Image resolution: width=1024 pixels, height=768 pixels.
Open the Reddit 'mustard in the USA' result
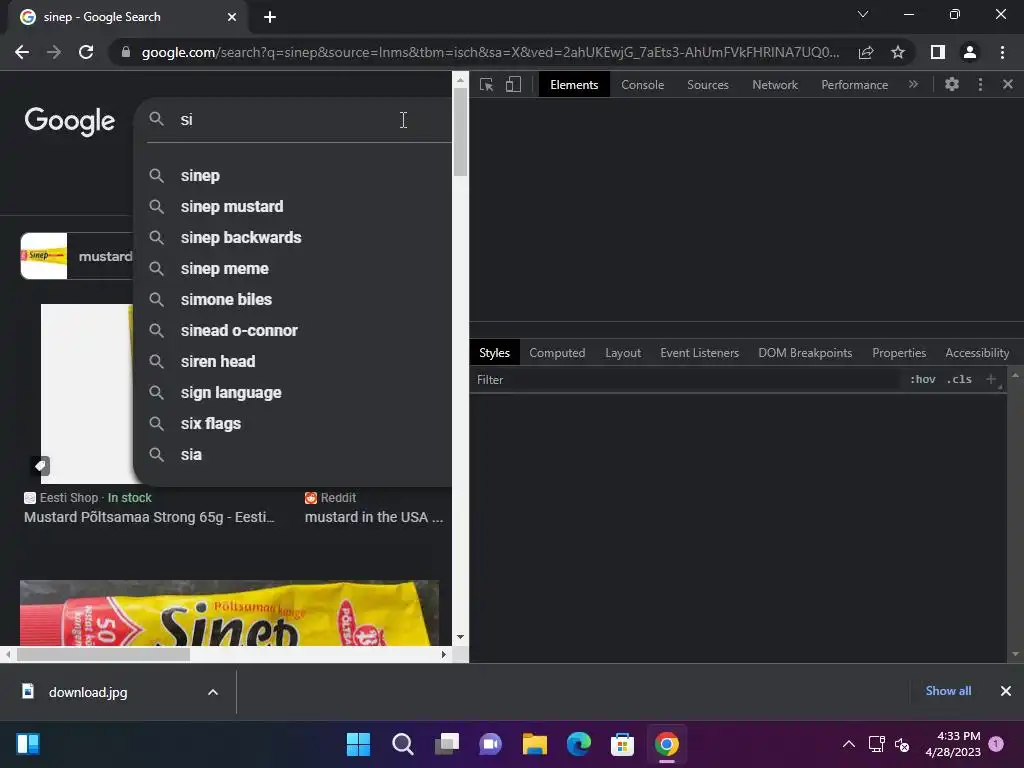[x=374, y=517]
